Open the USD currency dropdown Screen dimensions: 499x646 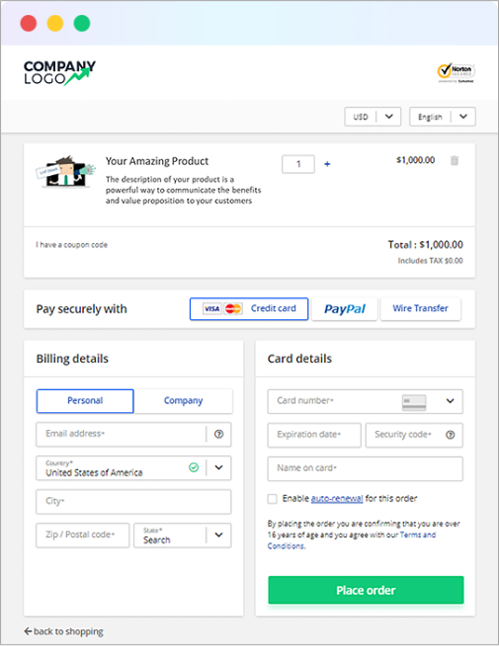[372, 117]
